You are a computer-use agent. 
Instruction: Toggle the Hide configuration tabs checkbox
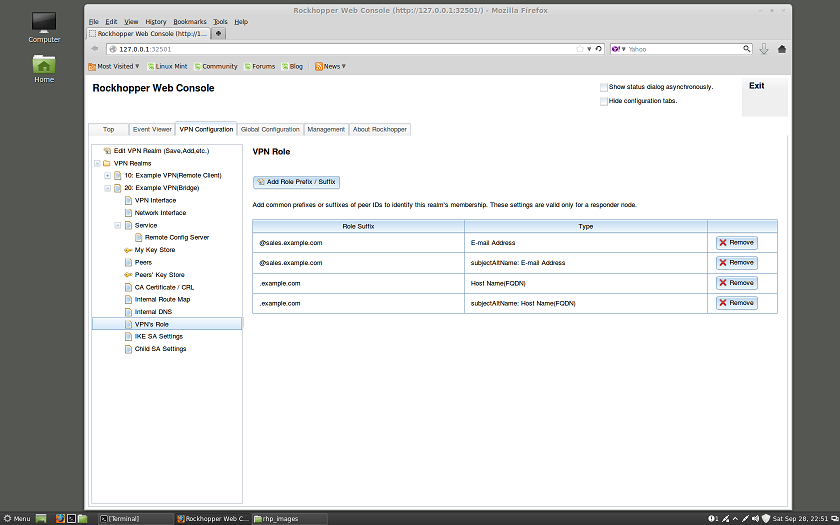tap(603, 101)
